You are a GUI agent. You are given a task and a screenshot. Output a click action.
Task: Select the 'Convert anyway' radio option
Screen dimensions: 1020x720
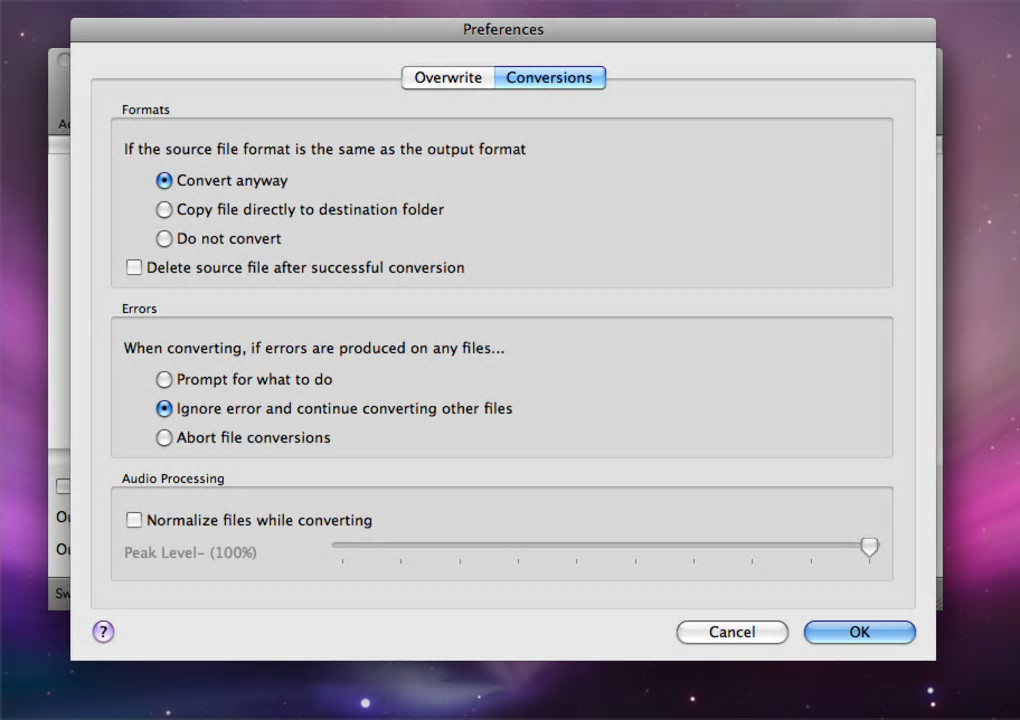[x=165, y=181]
